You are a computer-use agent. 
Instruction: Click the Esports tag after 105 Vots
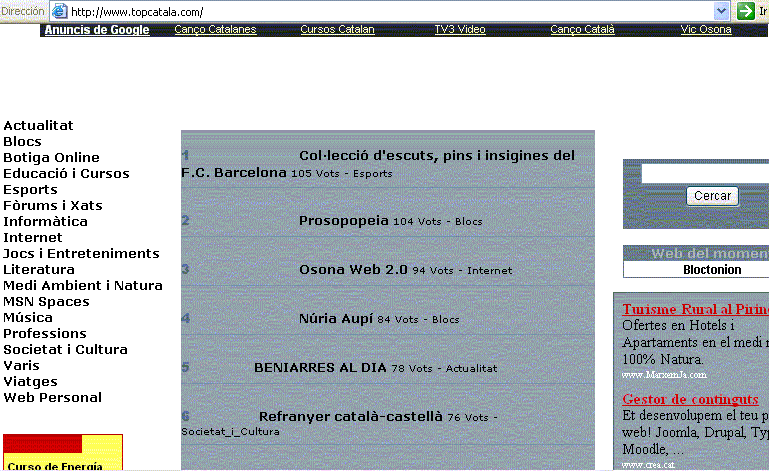click(373, 174)
